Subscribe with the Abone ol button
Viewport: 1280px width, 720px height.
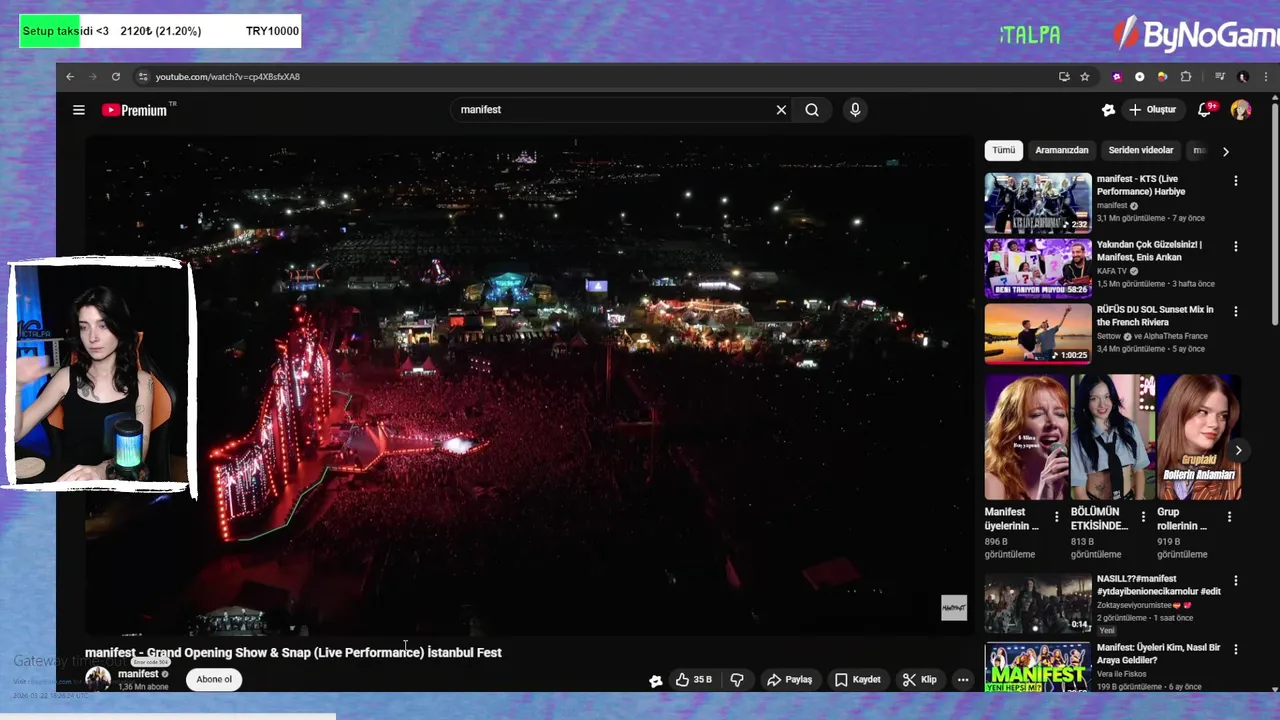tap(214, 680)
